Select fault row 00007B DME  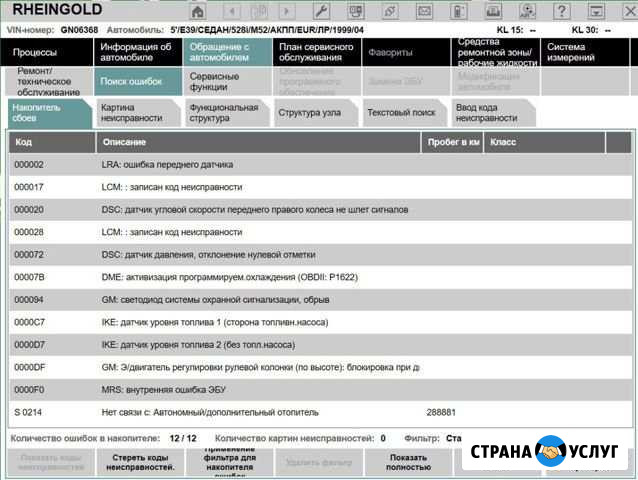(x=320, y=277)
